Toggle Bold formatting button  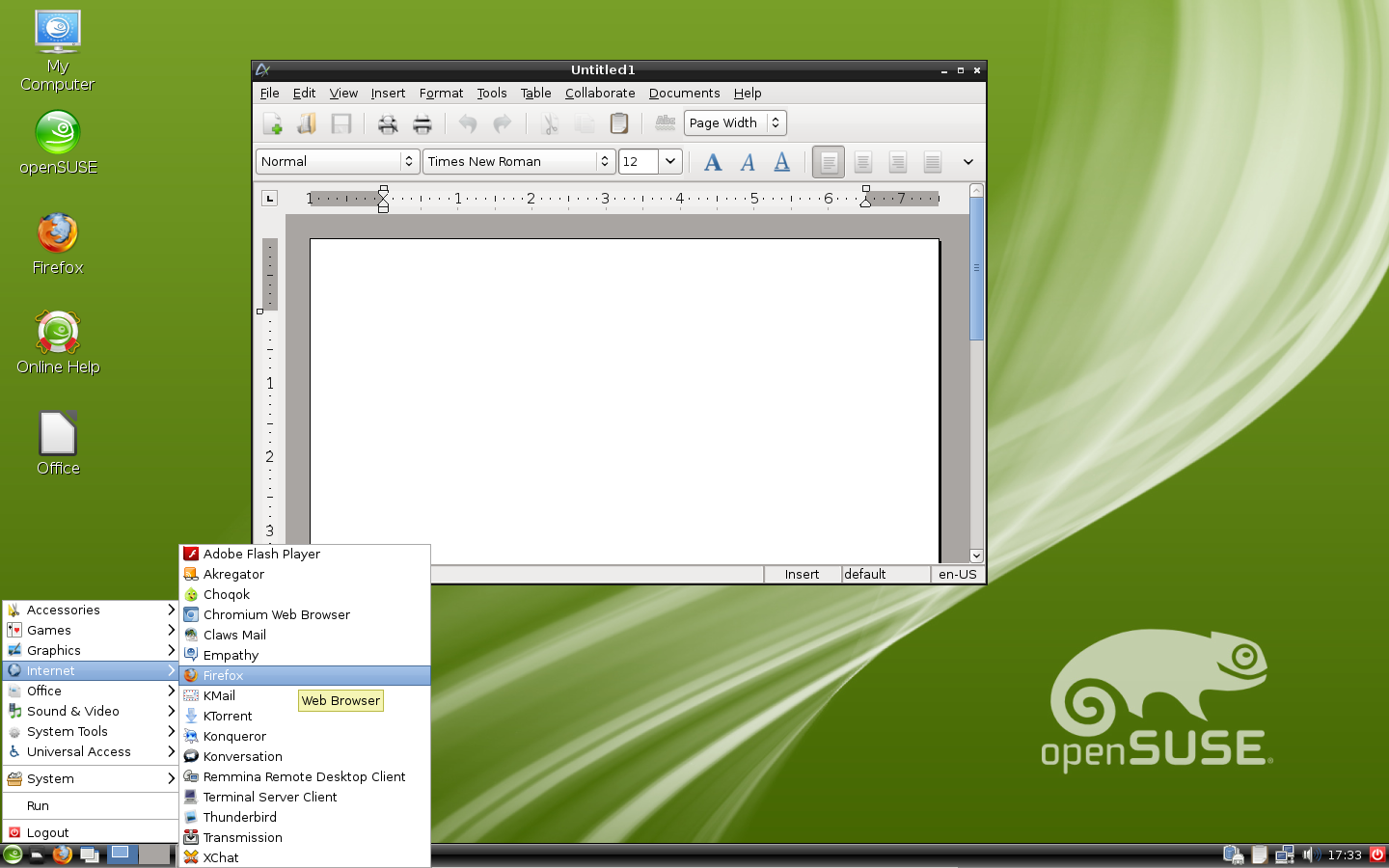tap(713, 162)
